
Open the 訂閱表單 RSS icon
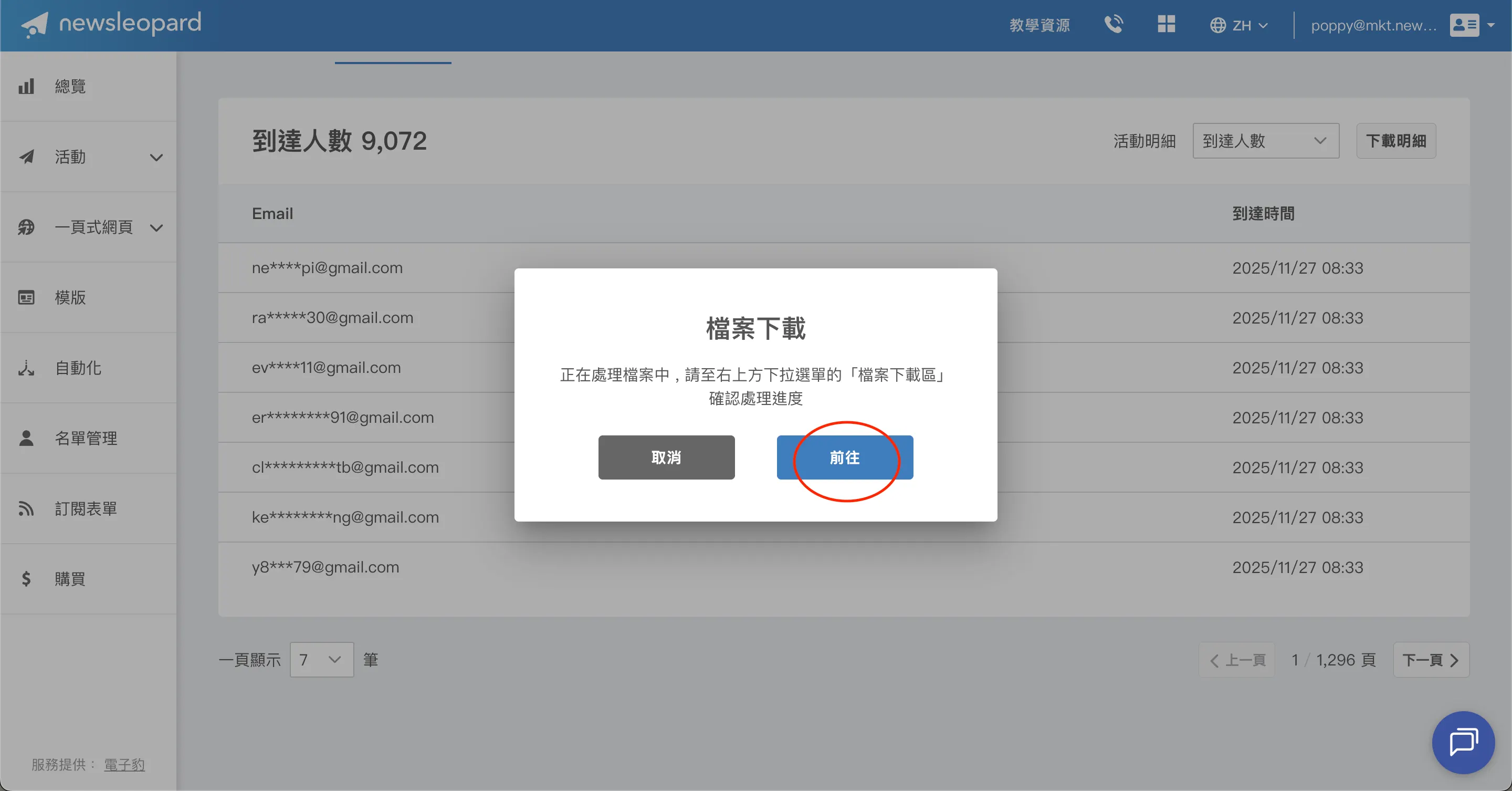(26, 508)
